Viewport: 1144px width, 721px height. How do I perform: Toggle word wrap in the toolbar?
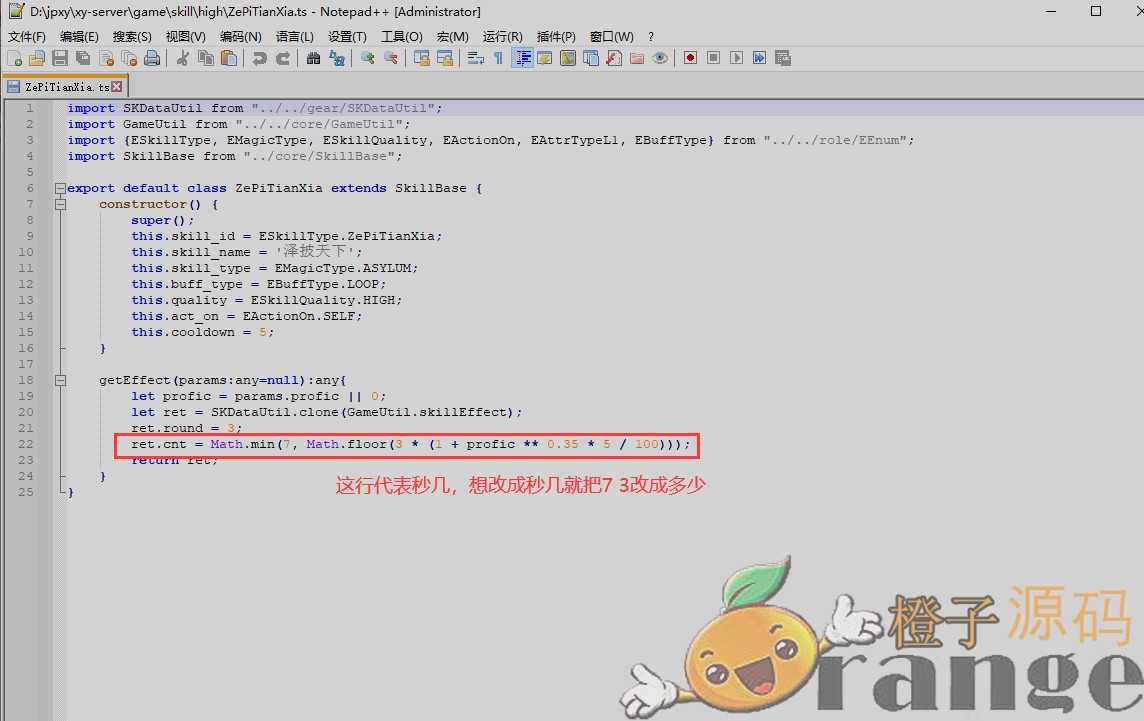[x=476, y=59]
